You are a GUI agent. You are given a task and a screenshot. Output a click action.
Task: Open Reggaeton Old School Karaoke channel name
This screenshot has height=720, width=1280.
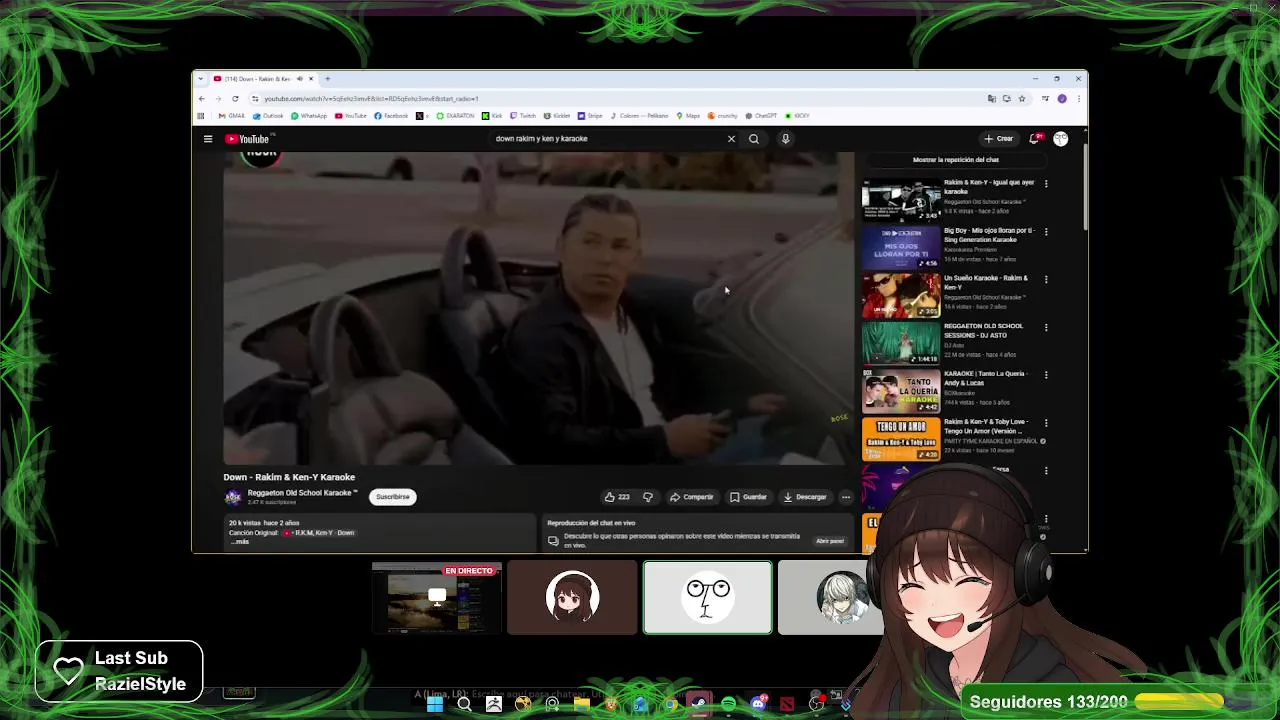coord(302,493)
